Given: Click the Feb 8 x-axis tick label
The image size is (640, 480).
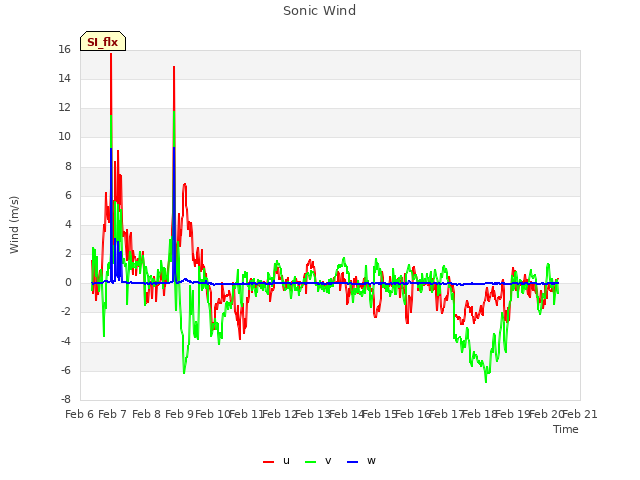Looking at the screenshot, I should [146, 414].
